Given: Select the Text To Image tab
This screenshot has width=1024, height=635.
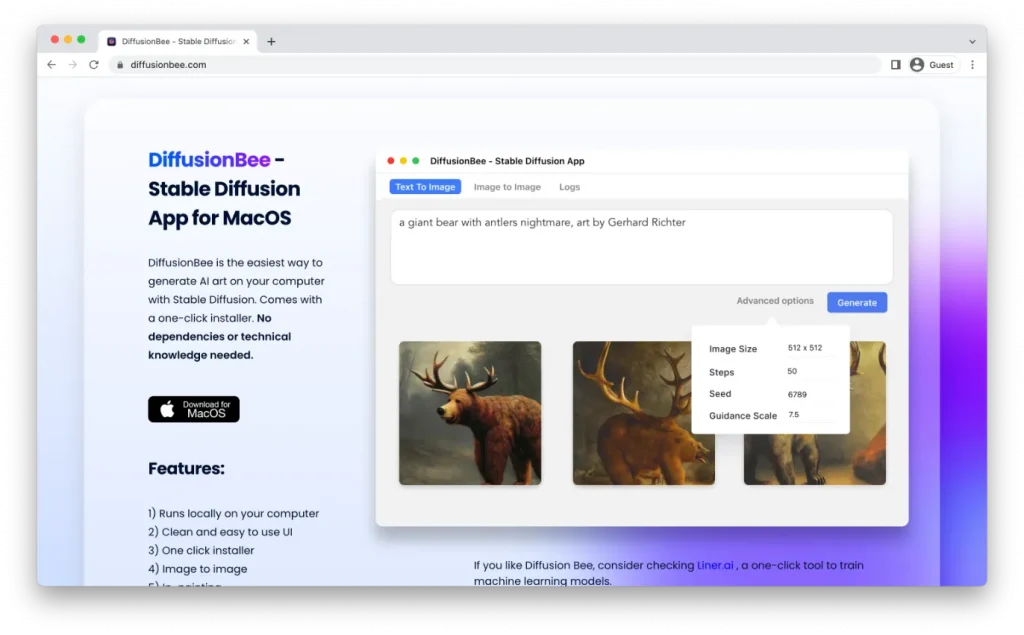Looking at the screenshot, I should (x=425, y=187).
